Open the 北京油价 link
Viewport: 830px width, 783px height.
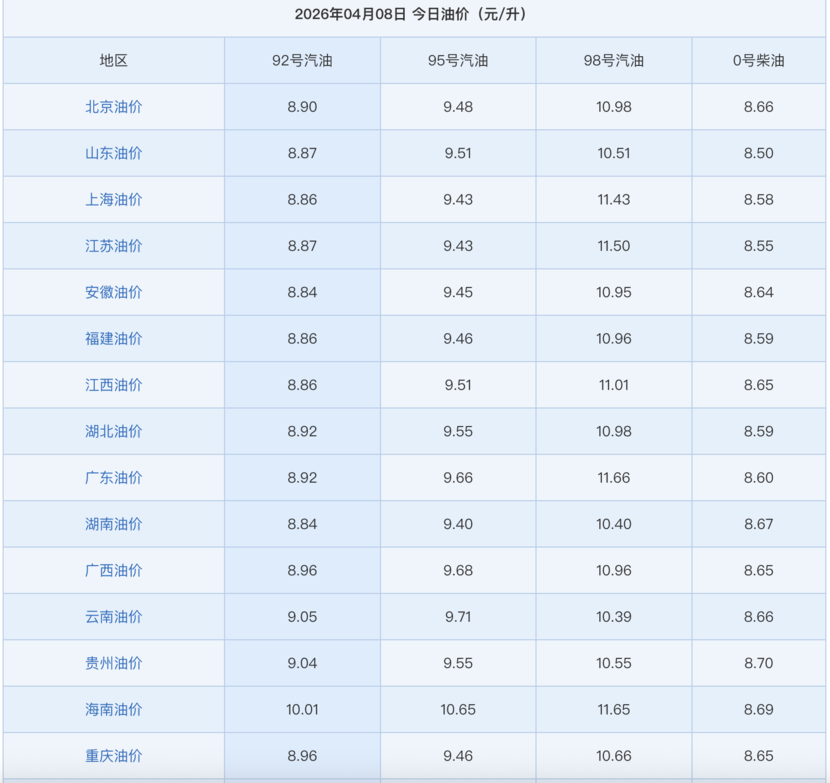click(x=114, y=107)
